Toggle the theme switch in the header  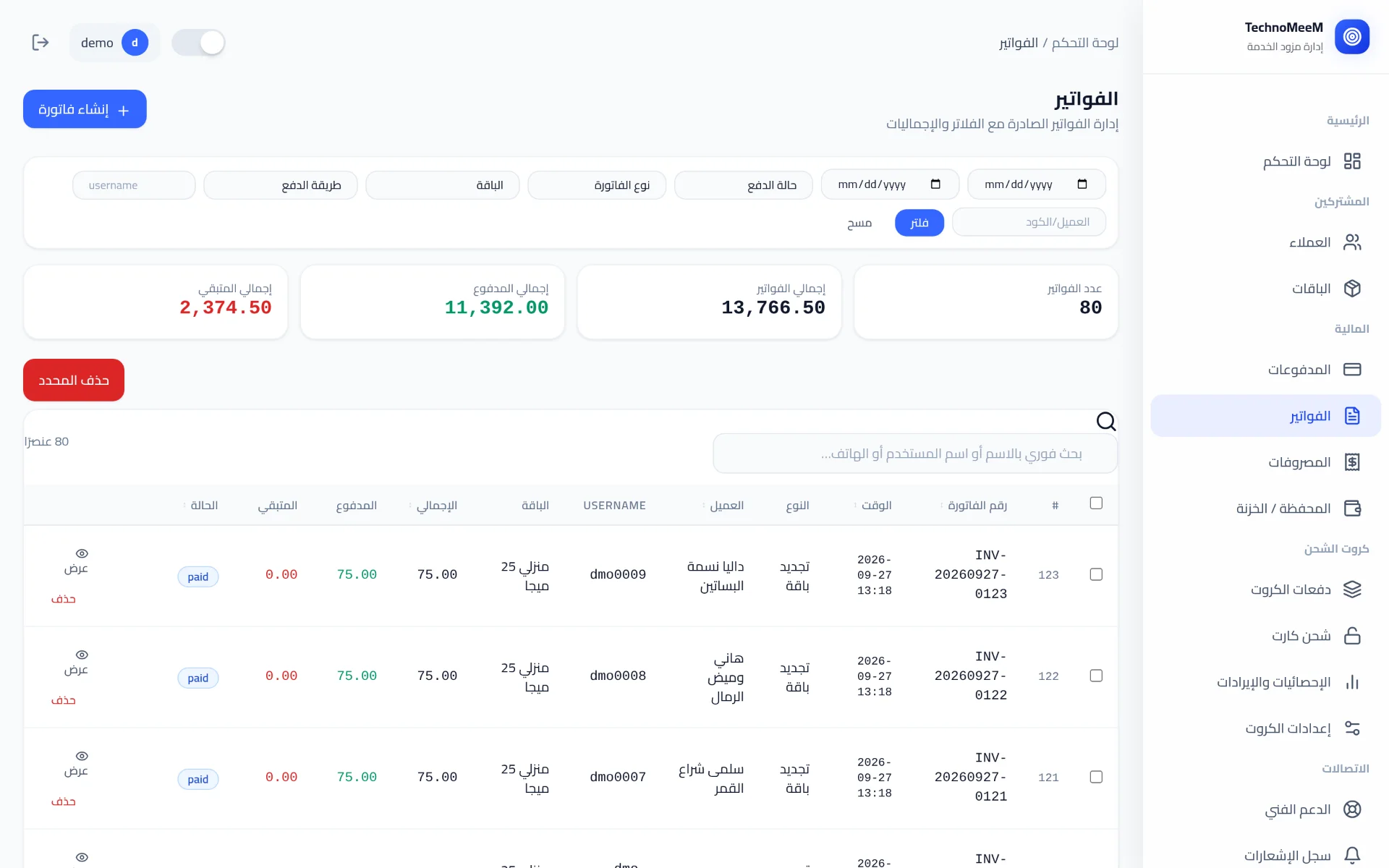[198, 43]
